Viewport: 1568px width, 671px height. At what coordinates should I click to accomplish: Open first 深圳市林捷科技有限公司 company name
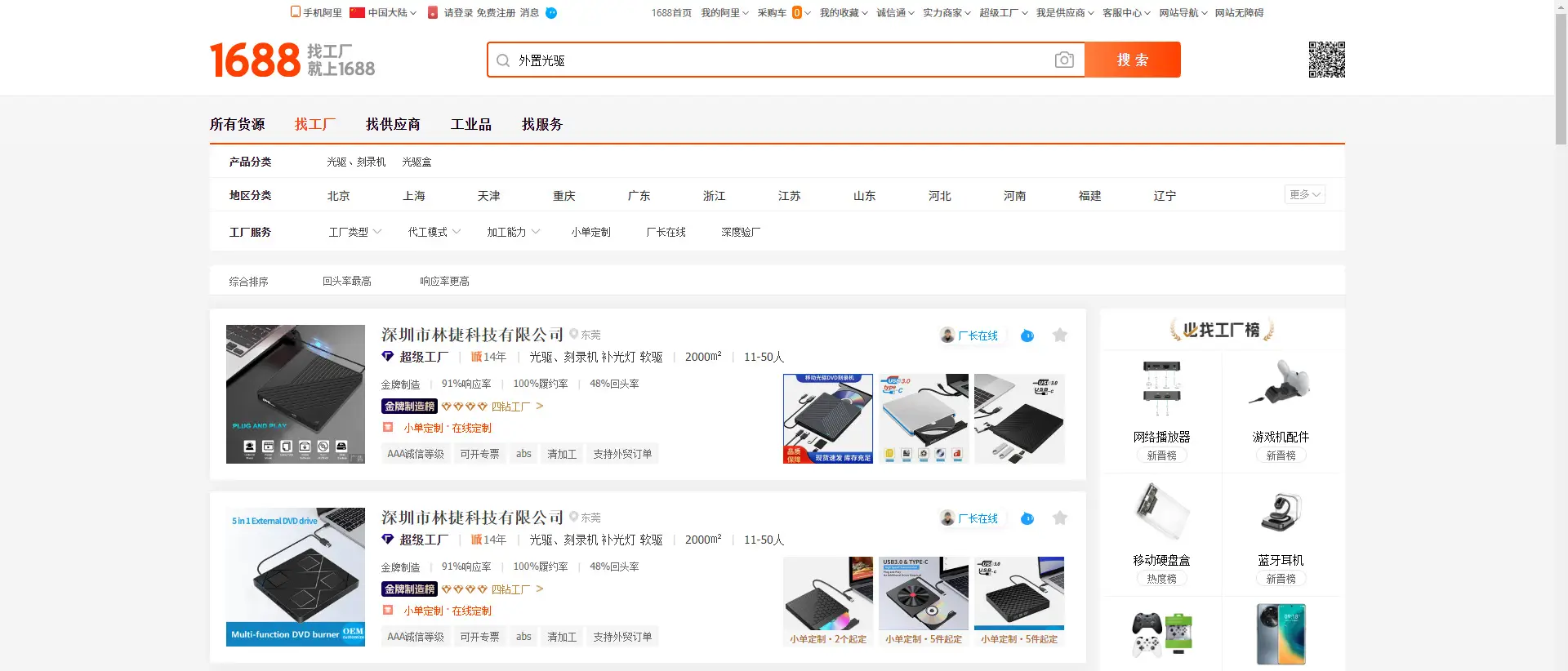(x=472, y=335)
